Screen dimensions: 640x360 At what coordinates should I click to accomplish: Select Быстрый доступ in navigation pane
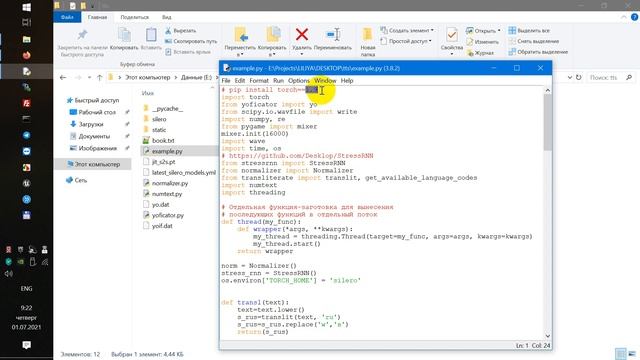point(93,100)
